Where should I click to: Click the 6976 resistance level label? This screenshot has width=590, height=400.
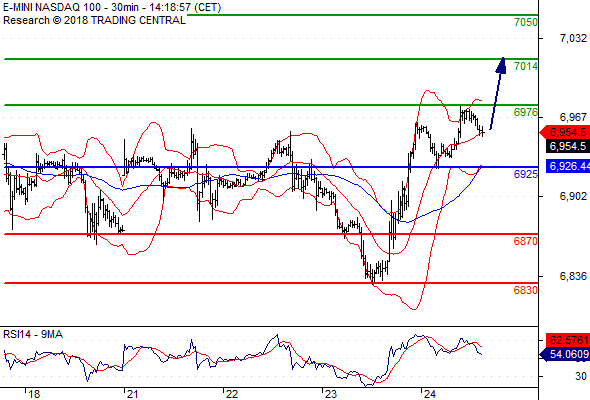[526, 112]
